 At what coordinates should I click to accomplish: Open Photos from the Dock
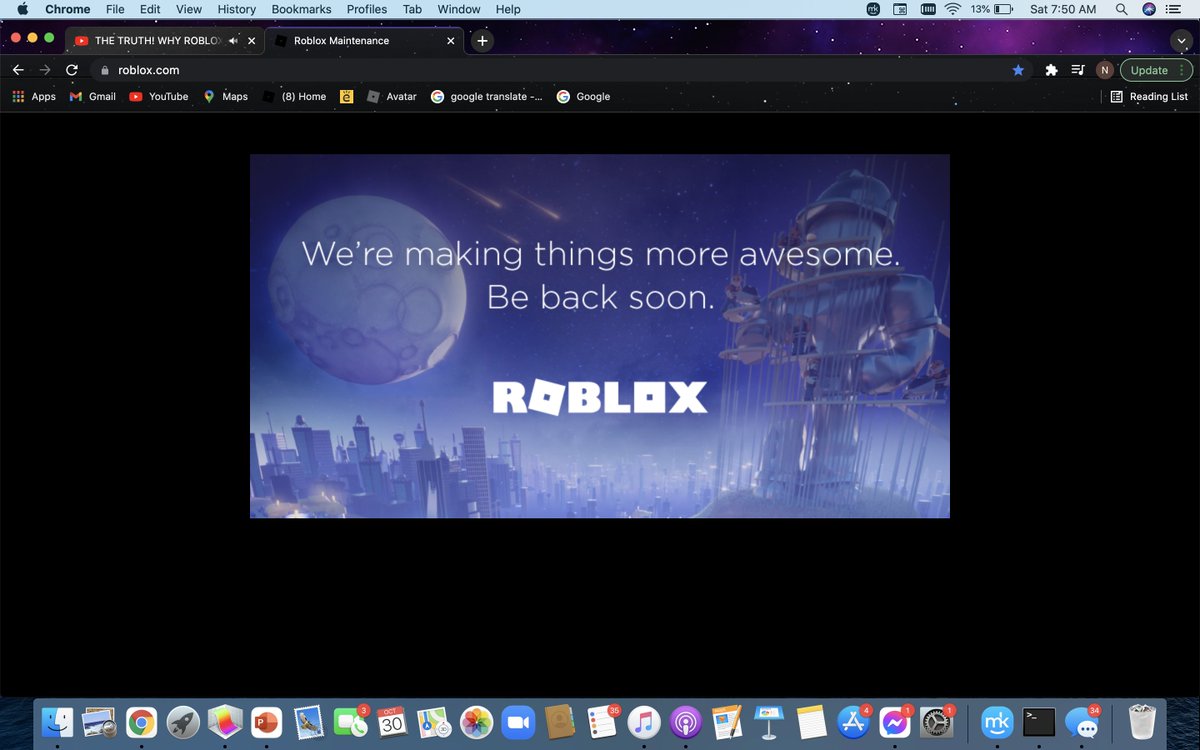(476, 722)
